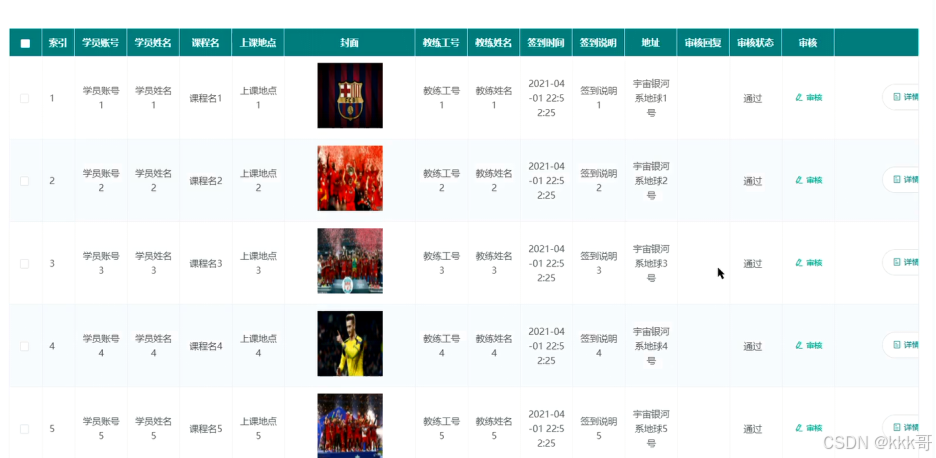936x458 pixels.
Task: Click the 地址 column header
Action: [651, 43]
